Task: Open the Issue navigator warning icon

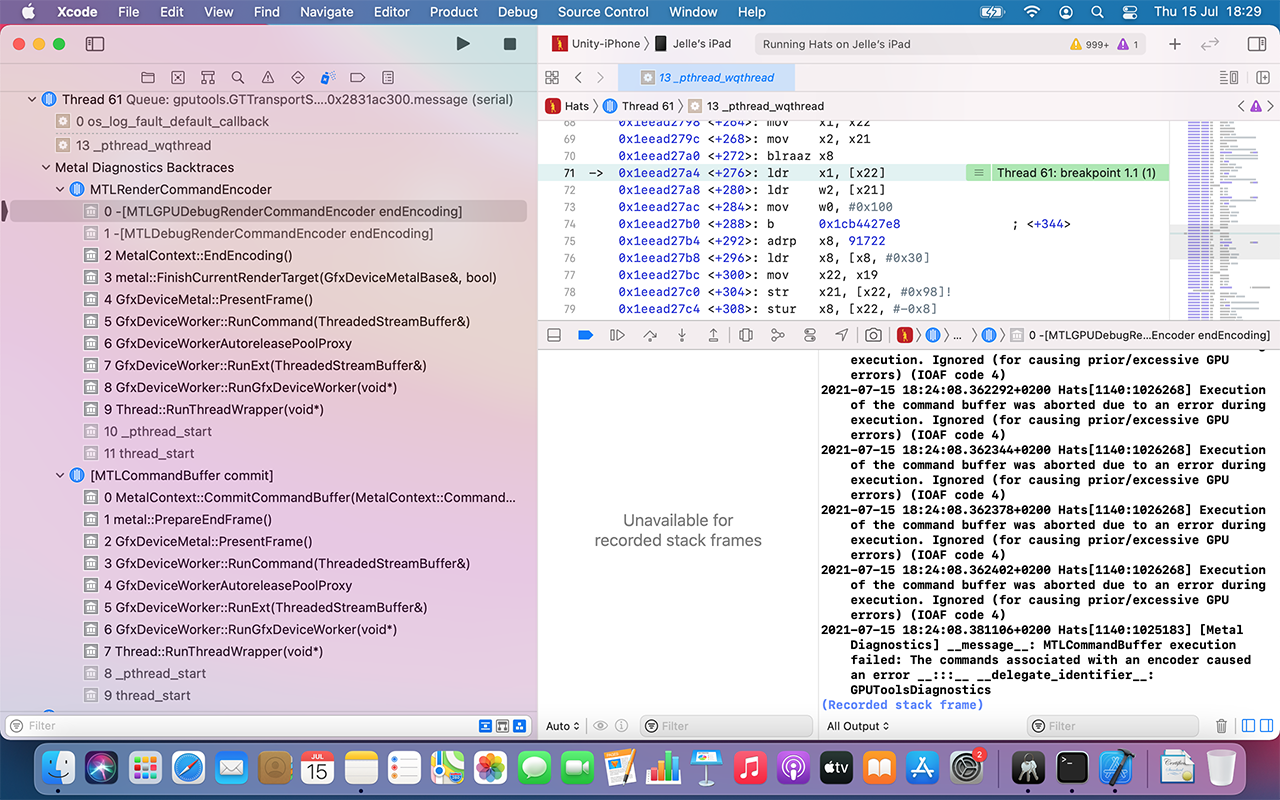Action: point(267,77)
